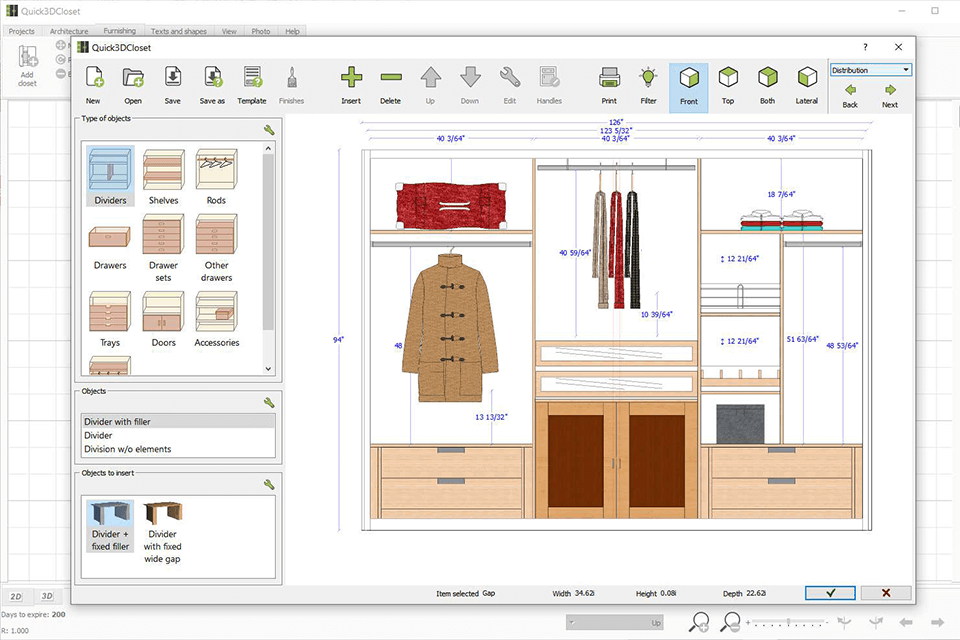Image resolution: width=960 pixels, height=640 pixels.
Task: Cancel using the red X button
Action: pyautogui.click(x=885, y=593)
